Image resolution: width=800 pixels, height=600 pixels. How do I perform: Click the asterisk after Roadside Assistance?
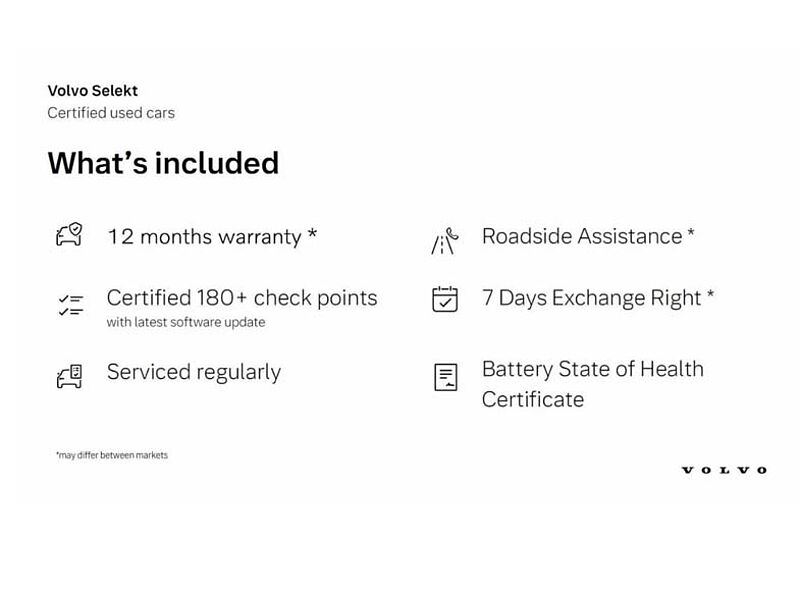691,233
